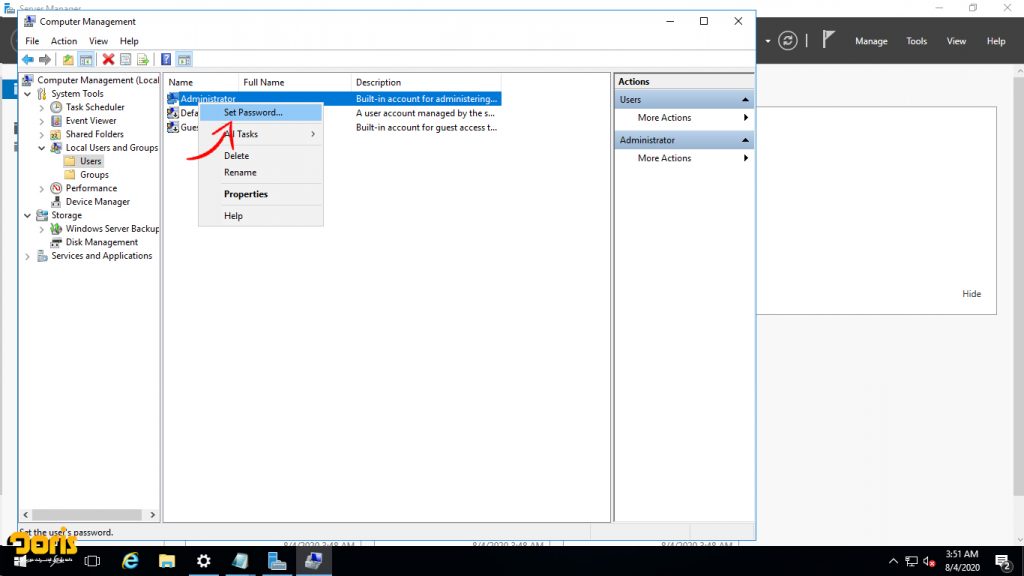Expand Shared Folders chevron
The image size is (1024, 576).
[x=42, y=135]
